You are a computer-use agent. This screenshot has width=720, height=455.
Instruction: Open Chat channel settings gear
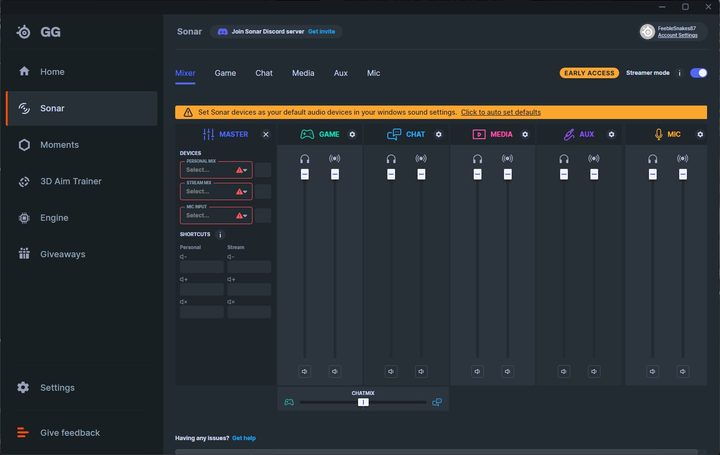(439, 135)
